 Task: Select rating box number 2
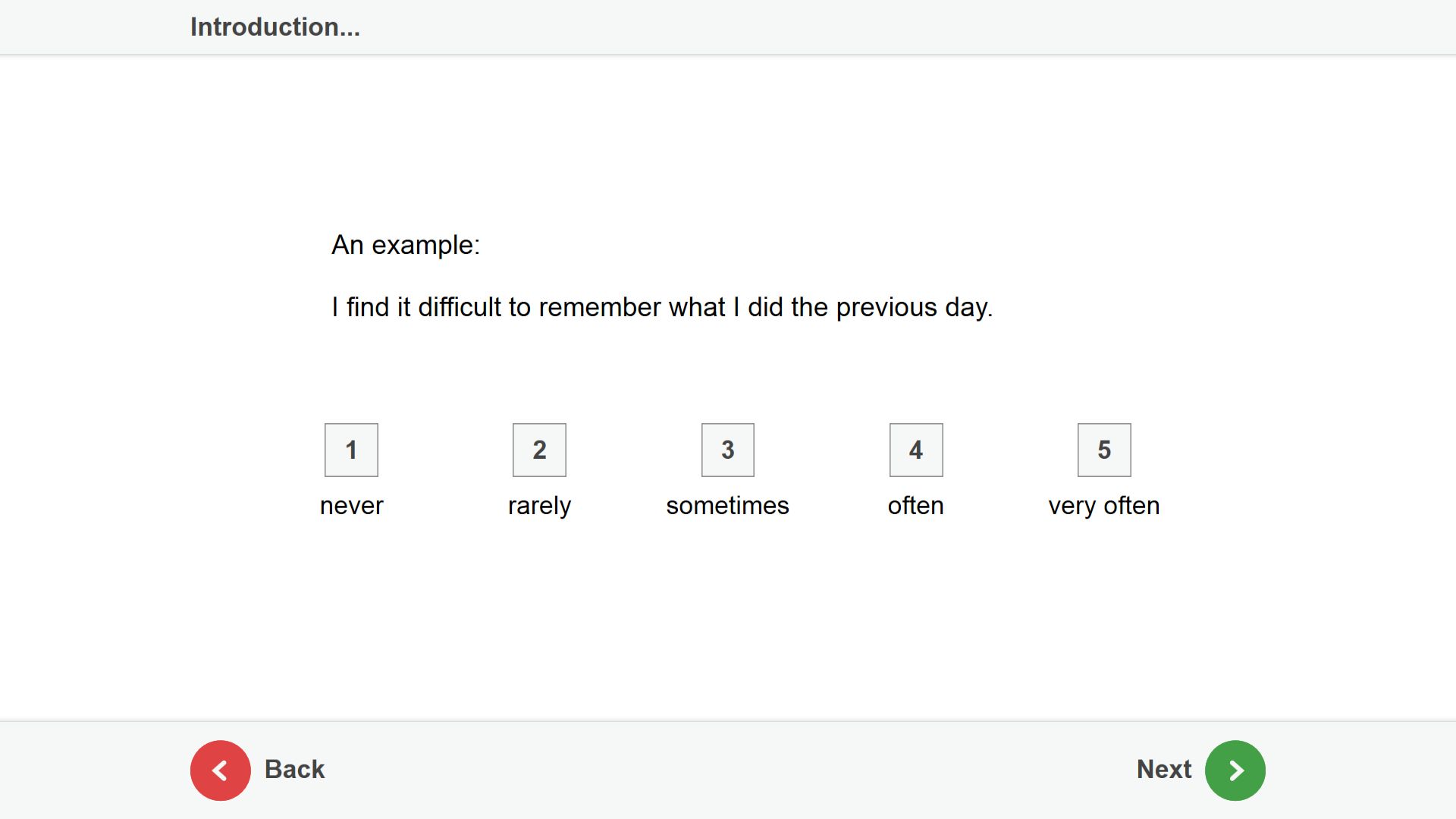(539, 450)
